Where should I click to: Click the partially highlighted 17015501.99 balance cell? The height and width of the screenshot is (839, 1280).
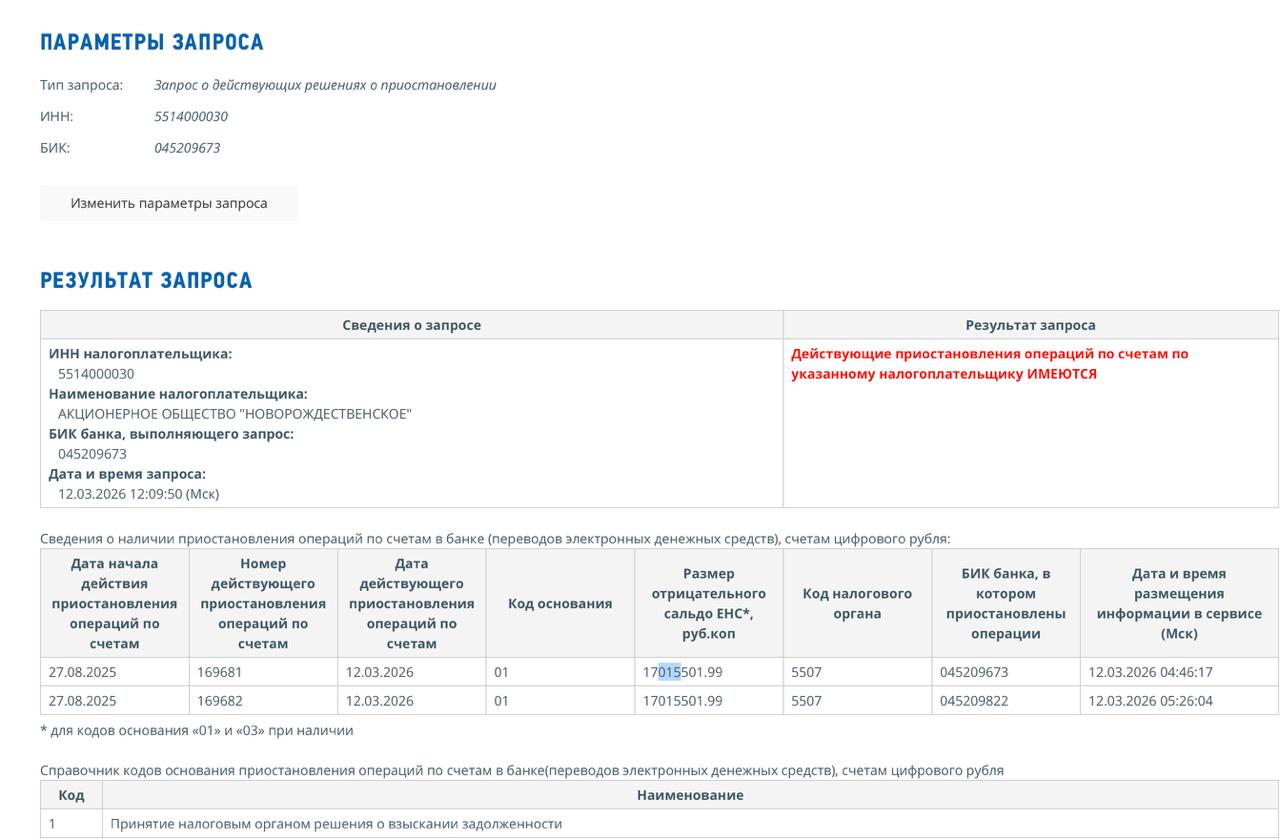pyautogui.click(x=682, y=672)
